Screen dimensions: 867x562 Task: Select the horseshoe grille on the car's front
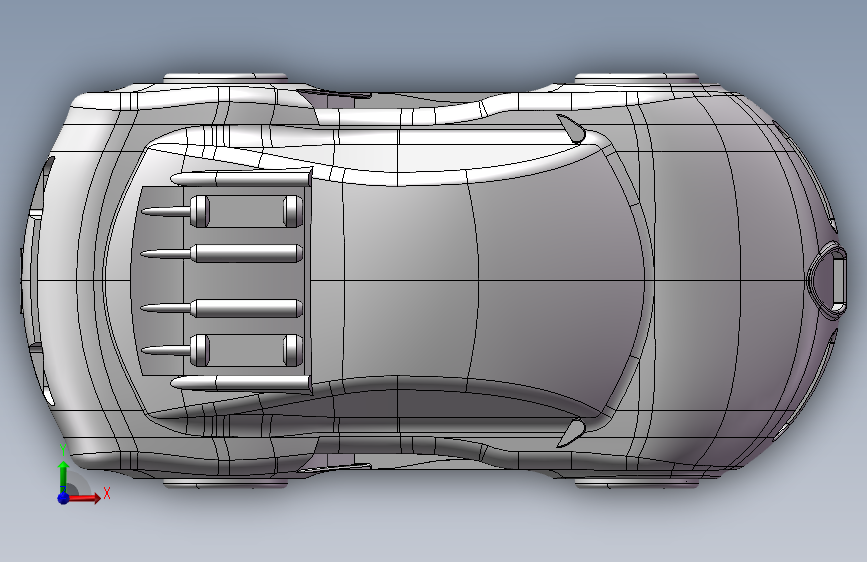pyautogui.click(x=828, y=281)
